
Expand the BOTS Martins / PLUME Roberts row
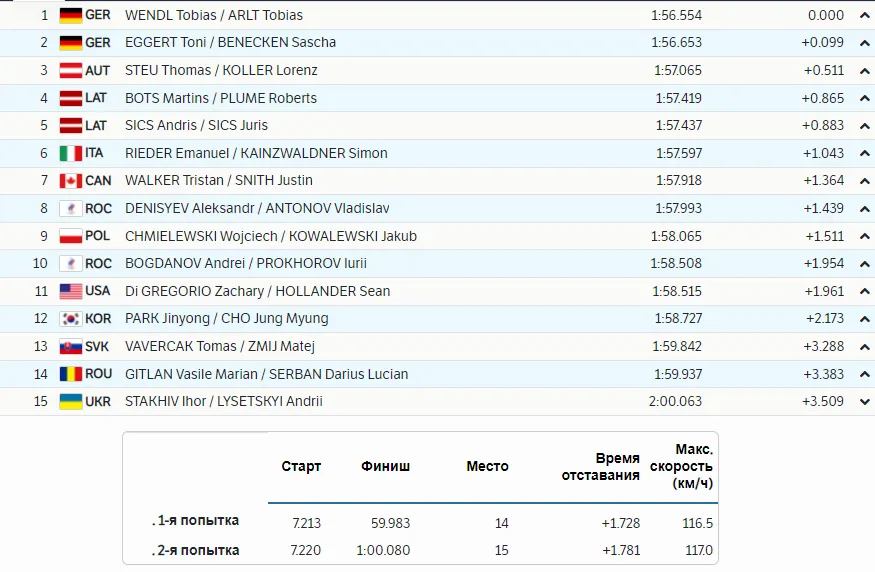tap(864, 98)
